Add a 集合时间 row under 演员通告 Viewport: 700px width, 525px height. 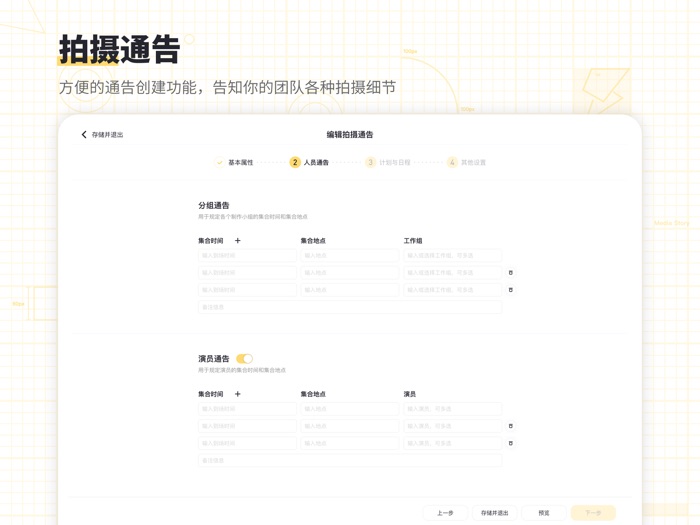pos(238,394)
